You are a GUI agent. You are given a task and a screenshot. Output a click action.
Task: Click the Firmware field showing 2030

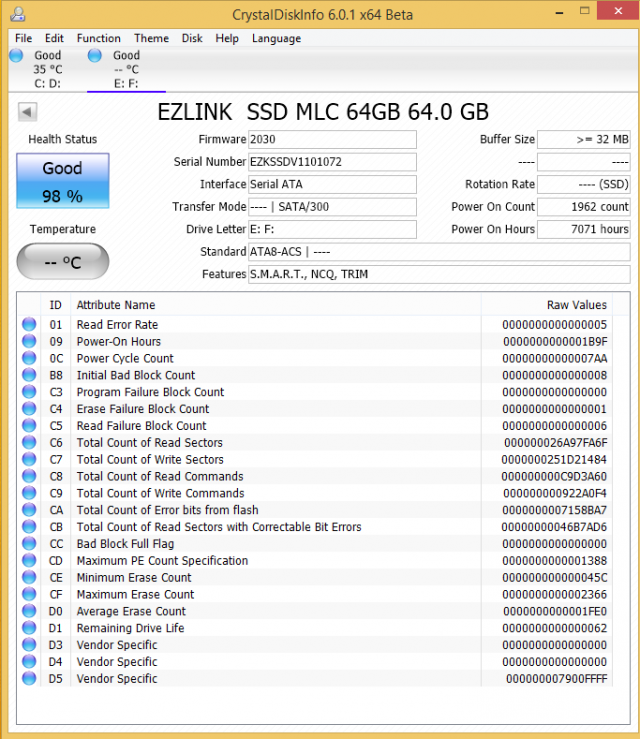pos(332,140)
